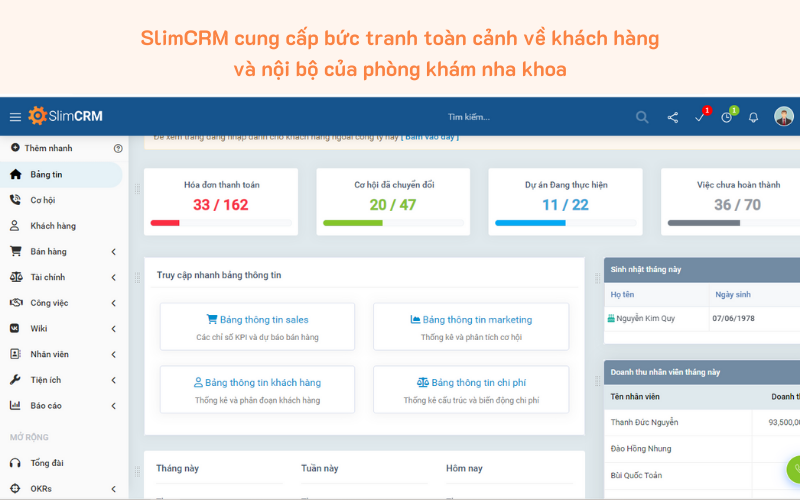Click the Hôm nay column heading

coord(464,468)
